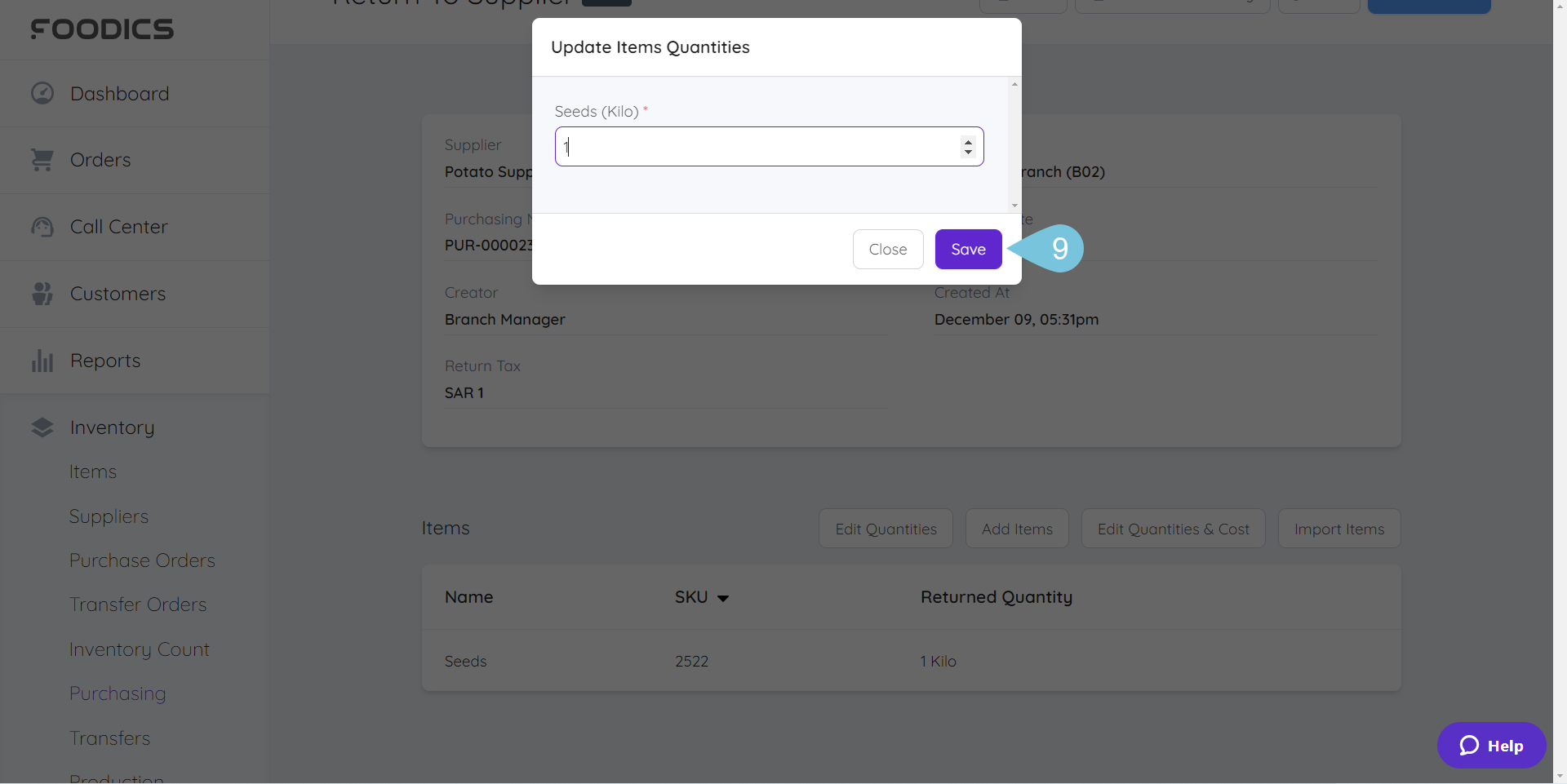Open Call Center via the headset icon
The width and height of the screenshot is (1567, 784).
pos(41,227)
